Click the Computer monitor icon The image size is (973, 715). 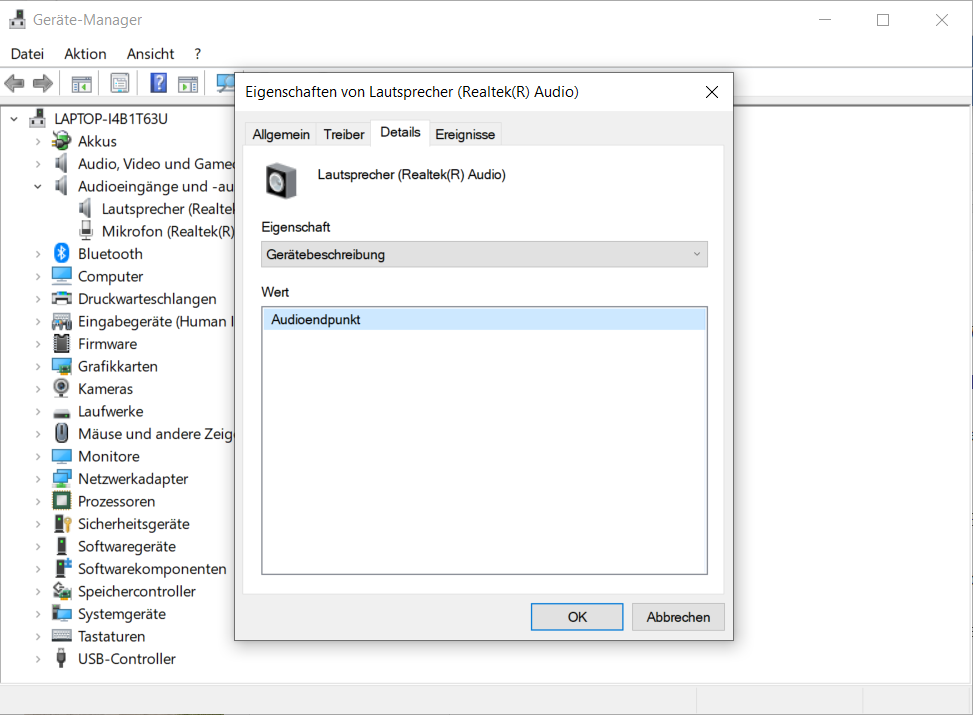(61, 276)
